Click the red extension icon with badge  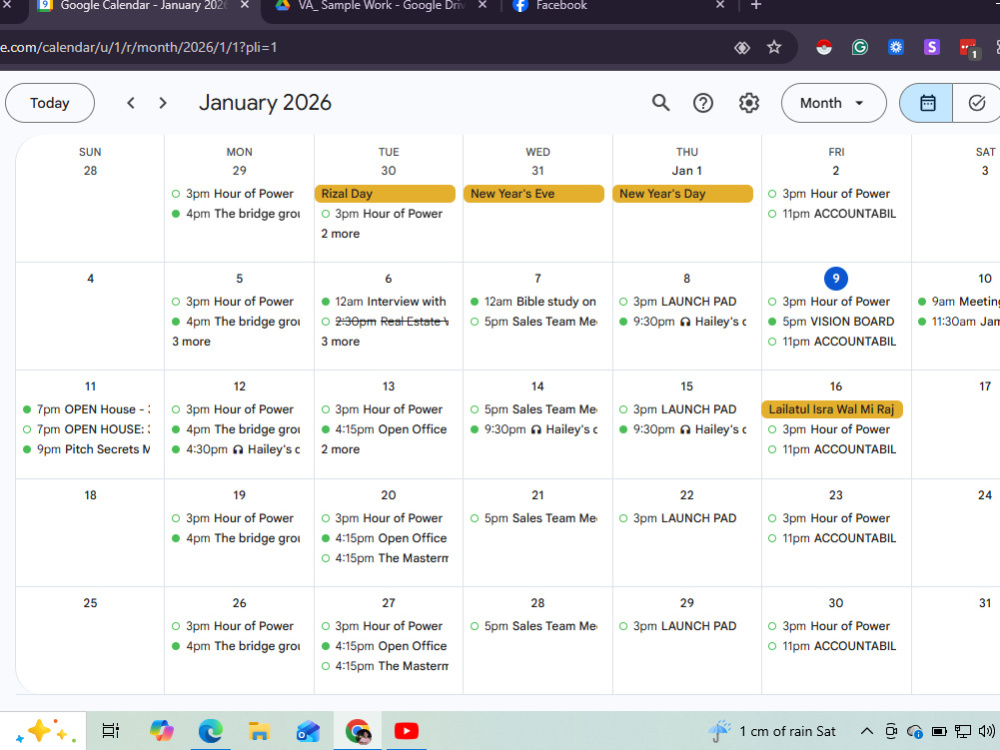[968, 48]
